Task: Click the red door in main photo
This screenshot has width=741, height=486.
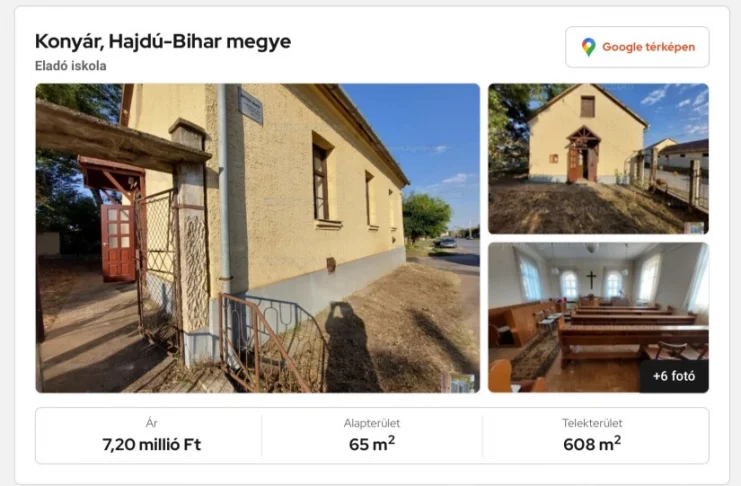Action: (x=117, y=243)
